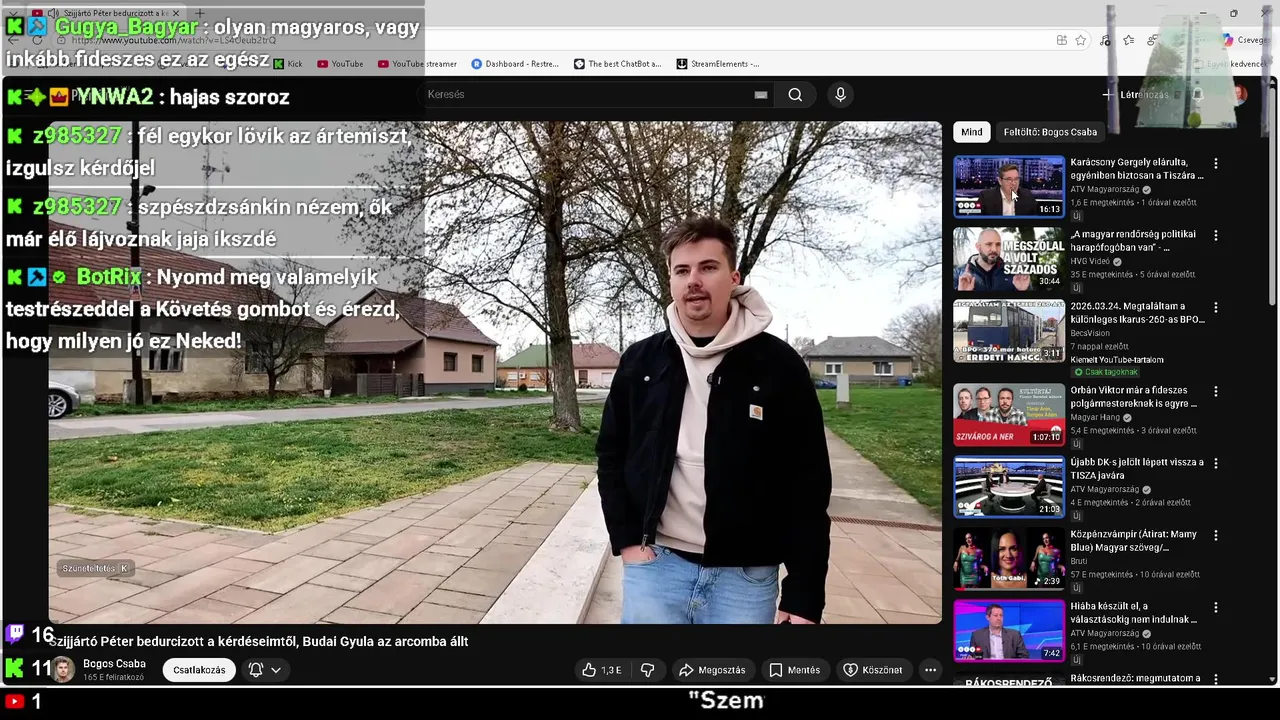The height and width of the screenshot is (720, 1280).
Task: Open Bogos Csaba channel avatar
Action: (63, 670)
